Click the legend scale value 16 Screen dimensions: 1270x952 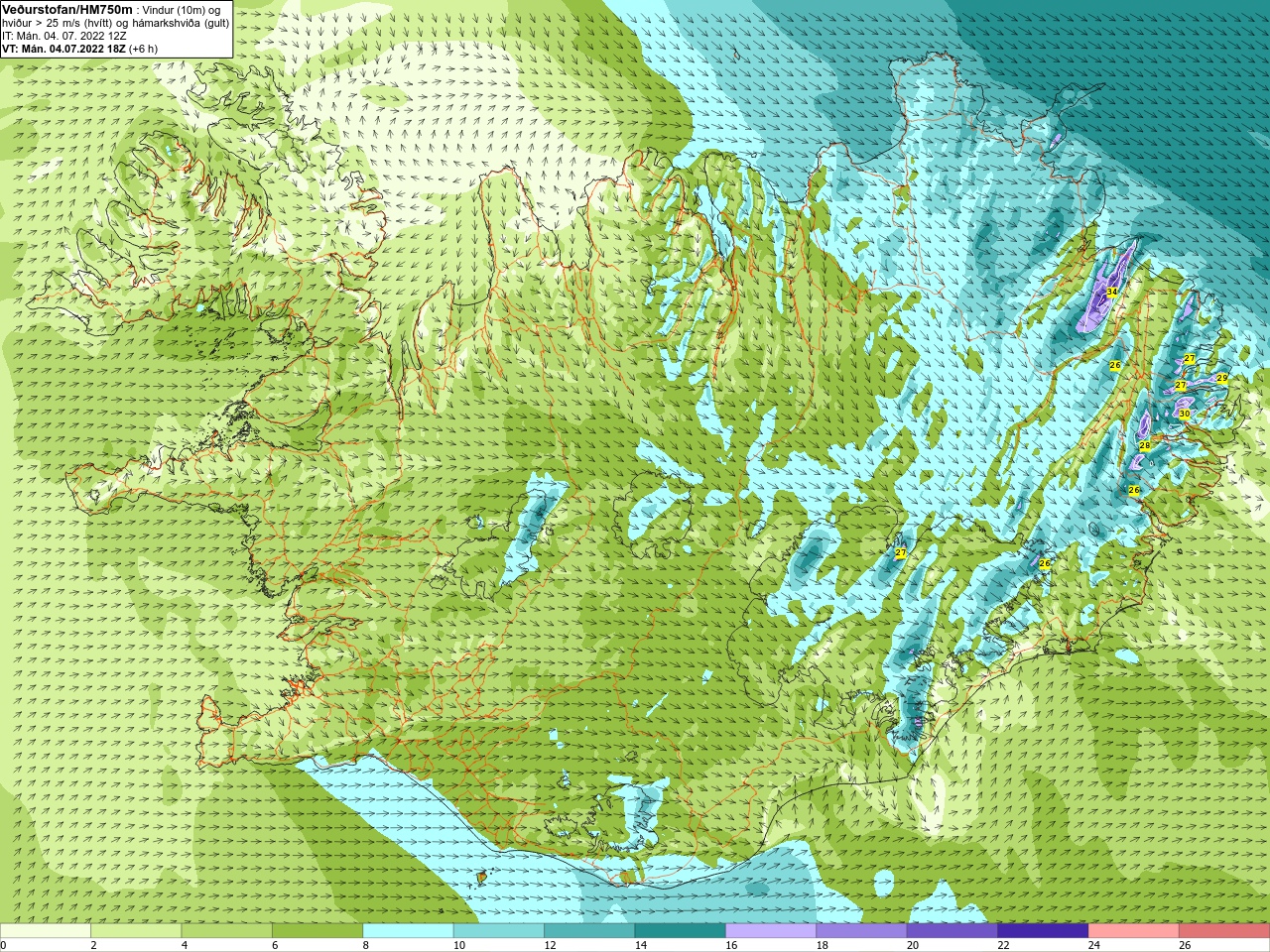pos(731,945)
